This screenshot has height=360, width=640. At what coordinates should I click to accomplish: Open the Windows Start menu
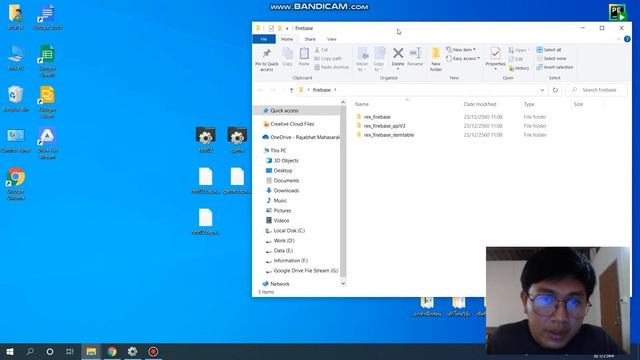tap(10, 351)
